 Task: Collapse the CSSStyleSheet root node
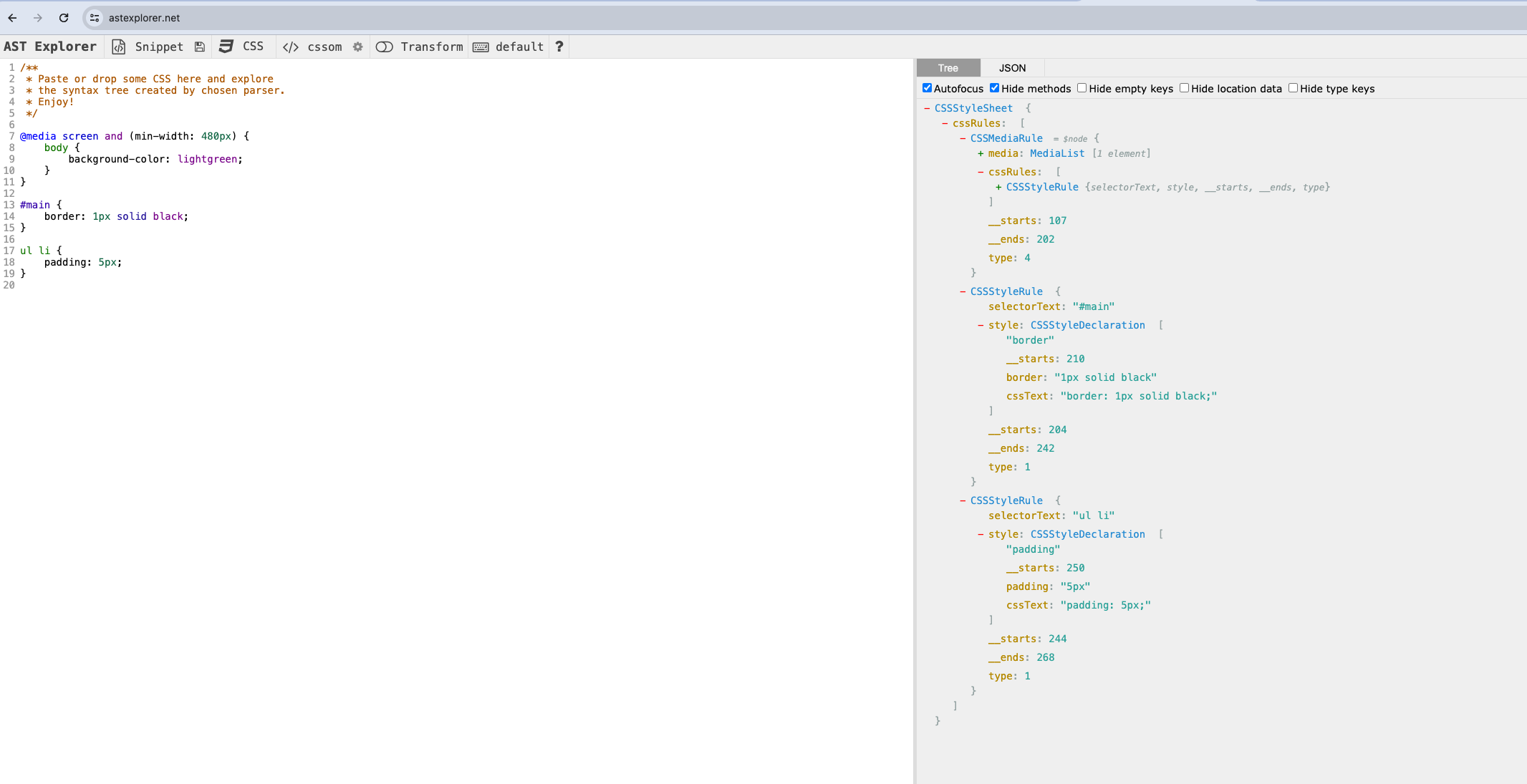click(x=927, y=108)
